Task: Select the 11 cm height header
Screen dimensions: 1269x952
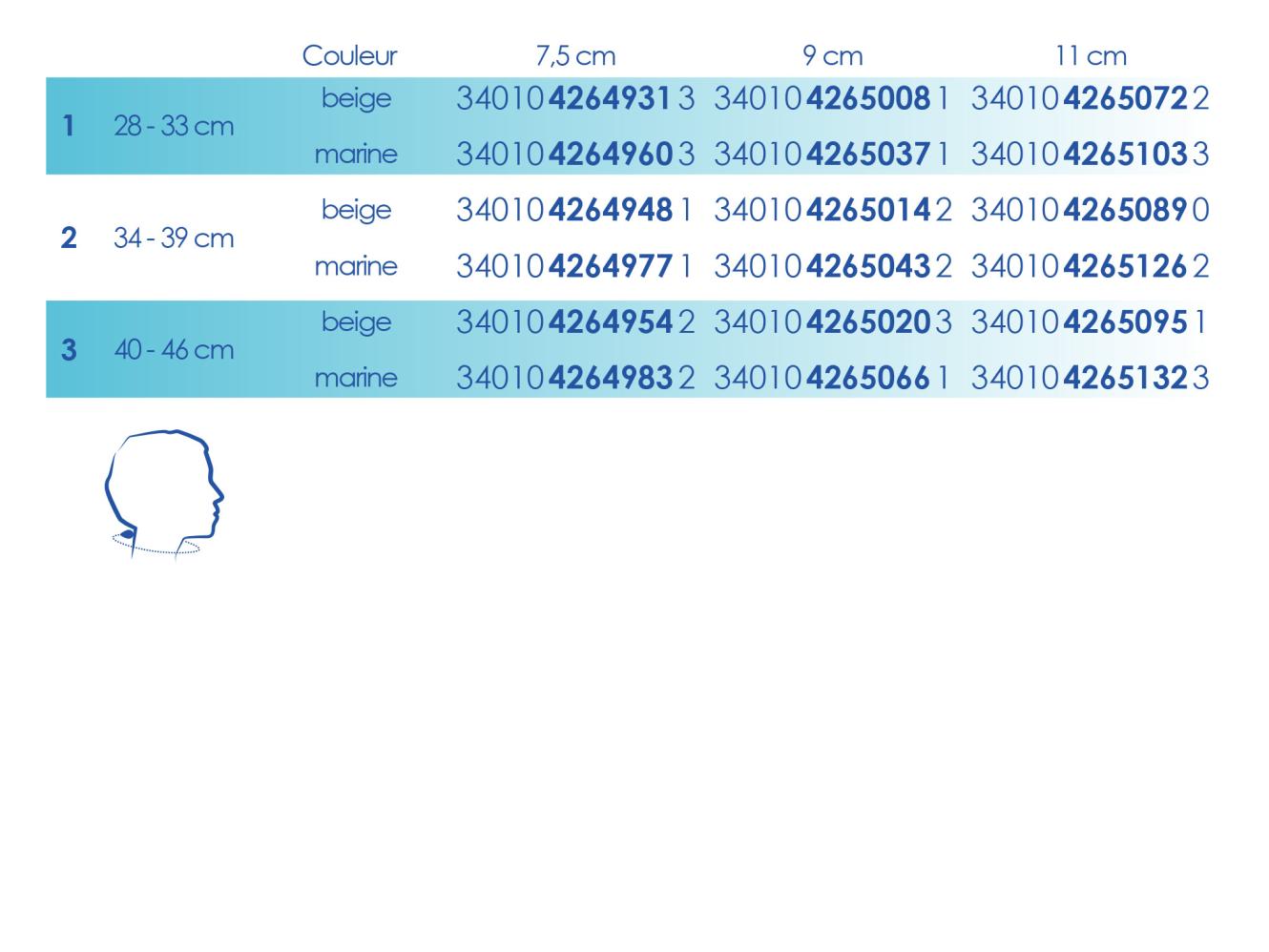Action: pos(1090,56)
